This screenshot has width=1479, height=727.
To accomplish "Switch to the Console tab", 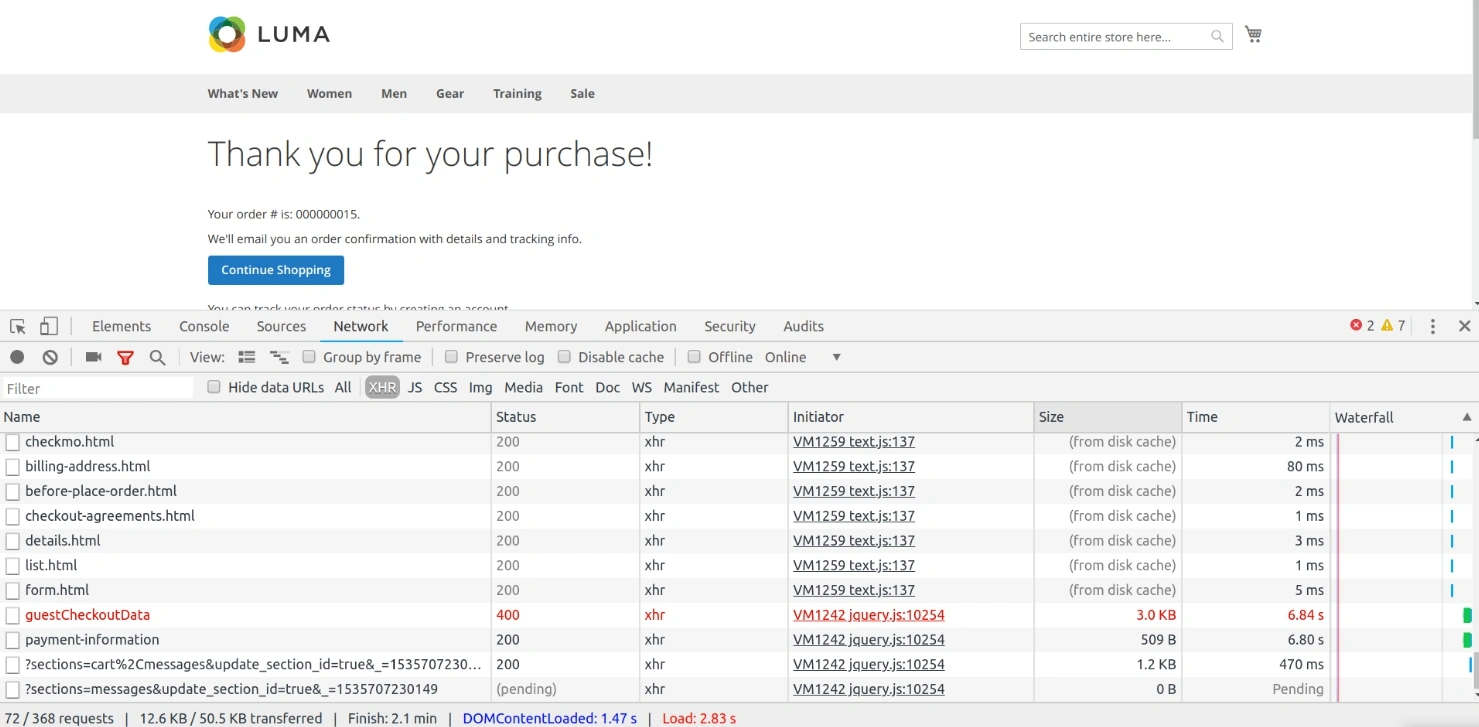I will click(x=204, y=326).
